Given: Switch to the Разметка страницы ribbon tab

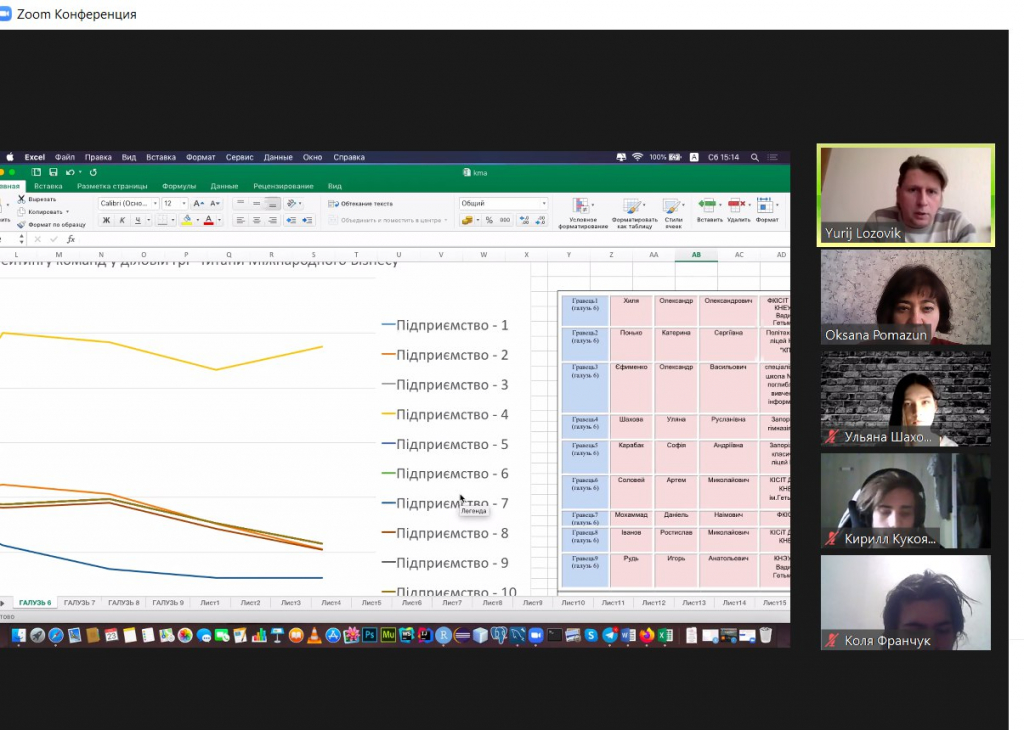Looking at the screenshot, I should tap(112, 186).
